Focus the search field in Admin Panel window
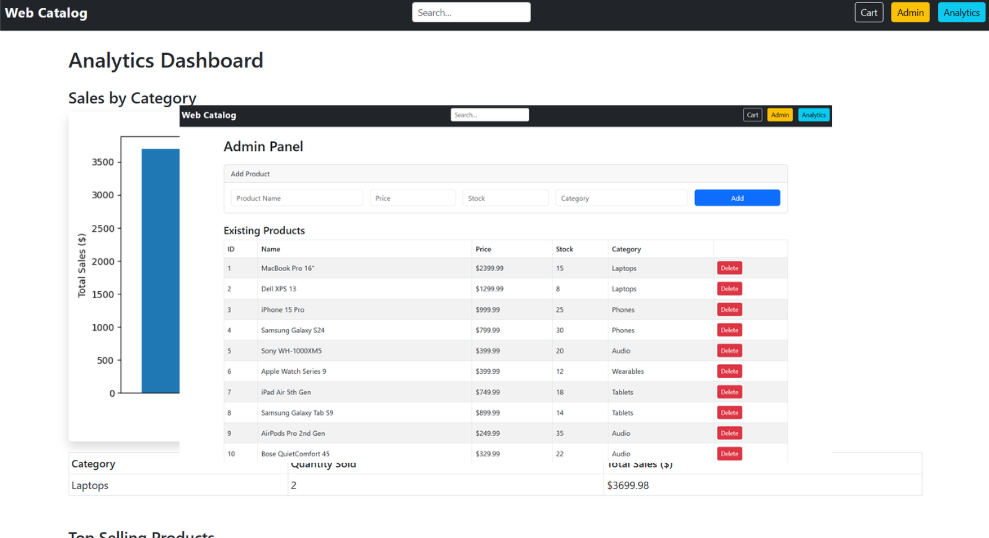This screenshot has width=989, height=538. click(489, 115)
